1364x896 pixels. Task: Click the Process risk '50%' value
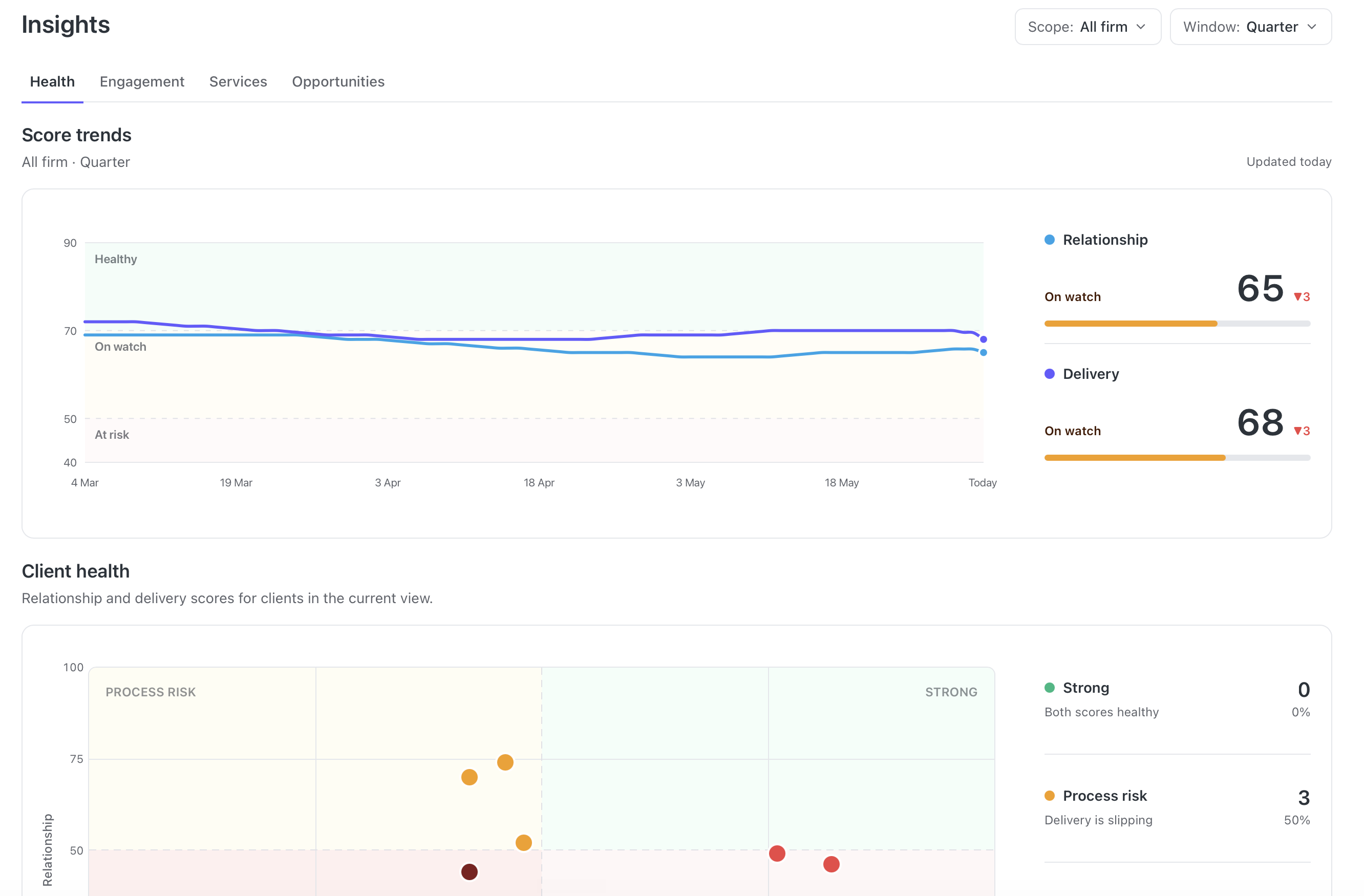click(1297, 820)
